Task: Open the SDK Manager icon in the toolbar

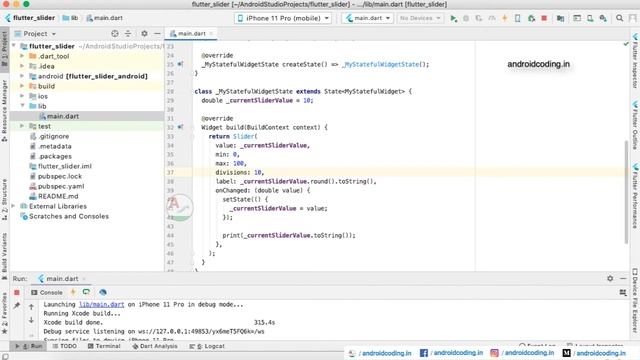Action: click(603, 18)
